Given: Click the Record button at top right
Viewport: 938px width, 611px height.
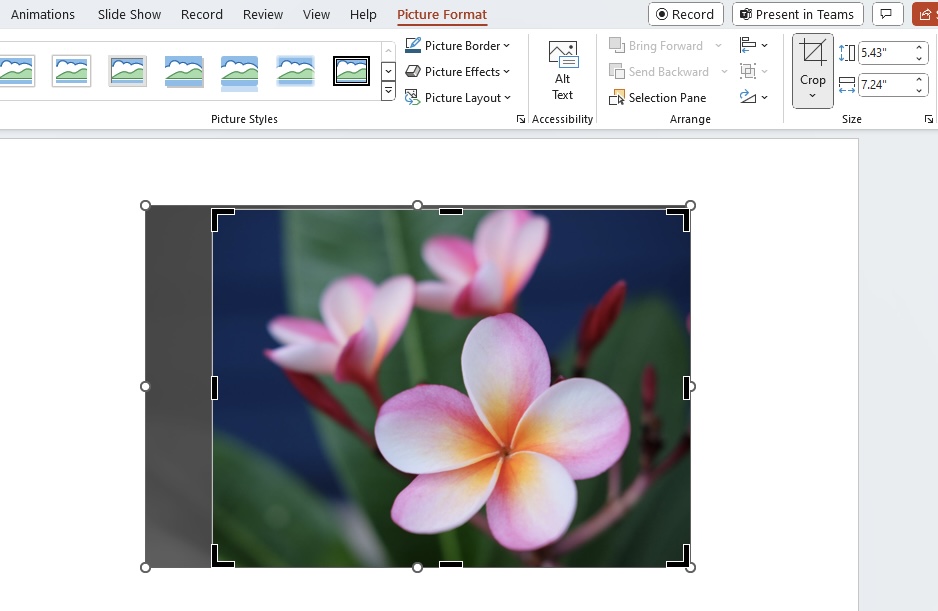Looking at the screenshot, I should coord(686,14).
